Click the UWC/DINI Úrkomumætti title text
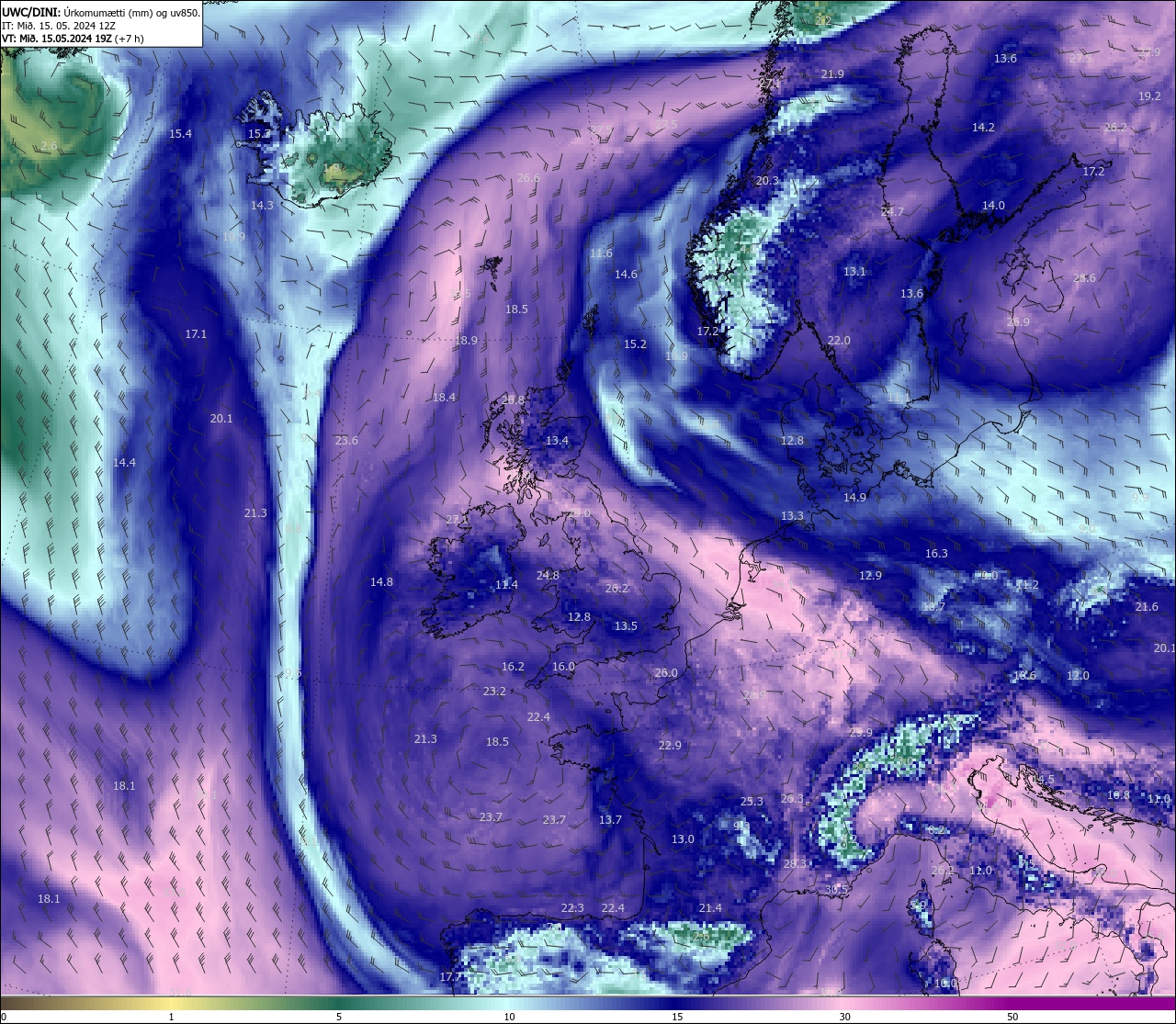The width and height of the screenshot is (1176, 1024). tap(101, 13)
